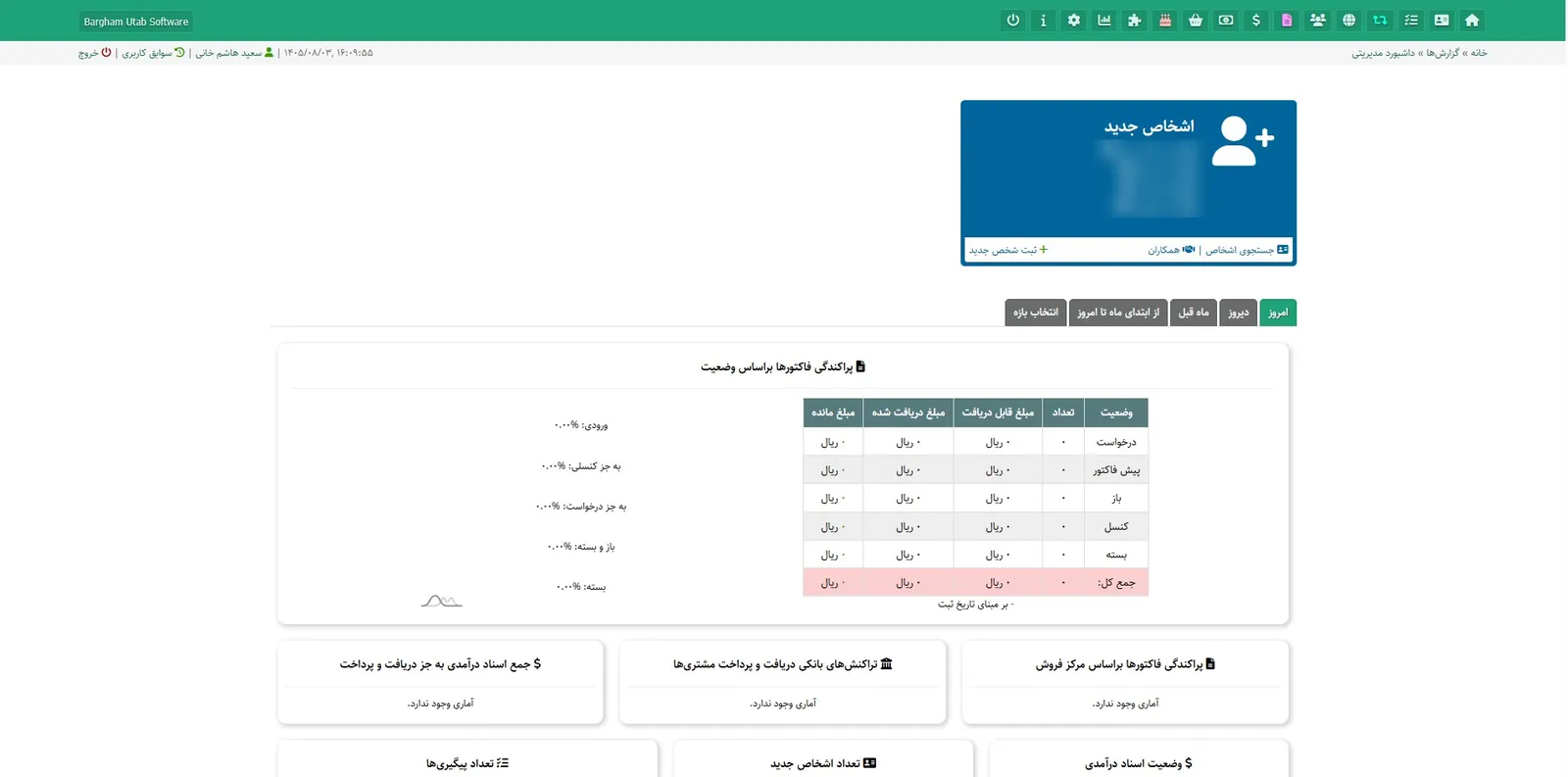Open سوابق کاربری (user history) link
The height and width of the screenshot is (777, 1568).
(153, 53)
